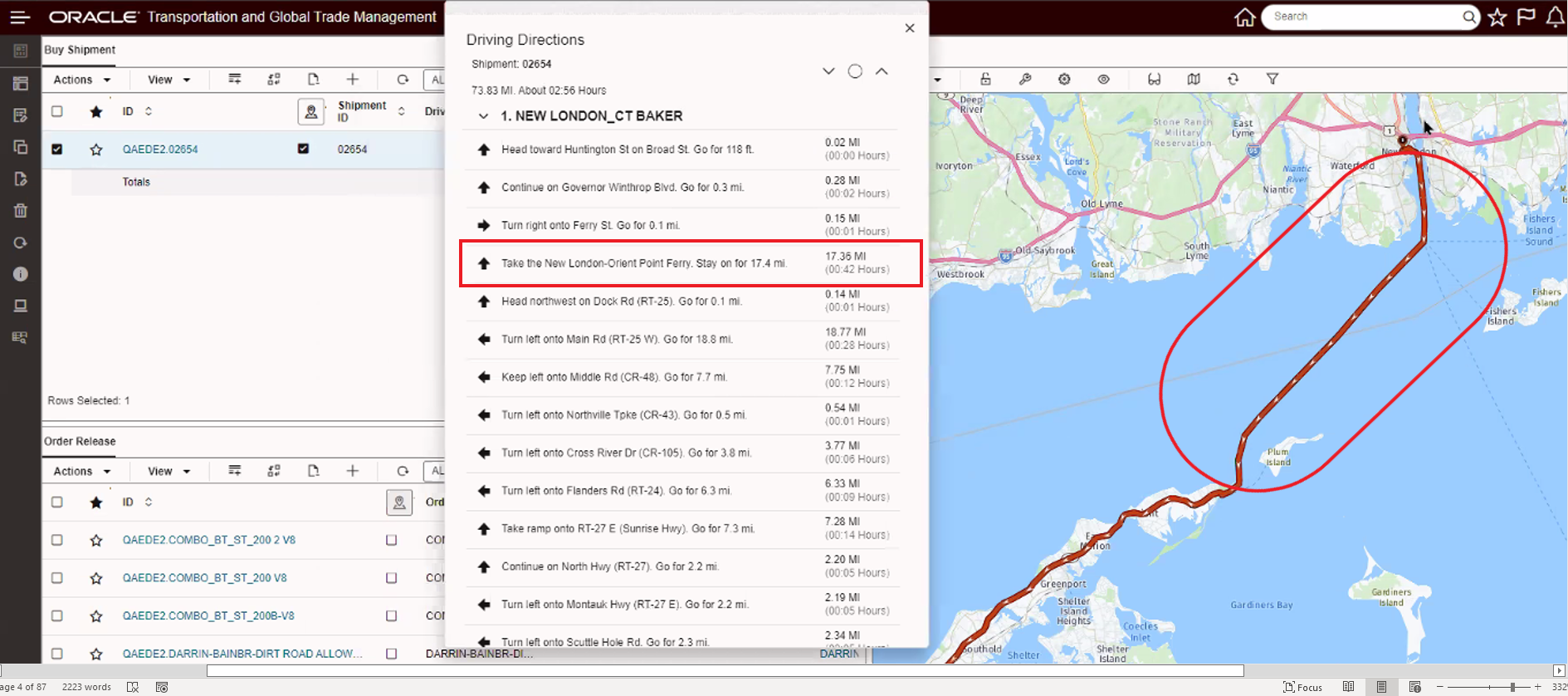
Task: Uncheck the row checkbox for QAEDE2.02654
Action: tap(56, 149)
